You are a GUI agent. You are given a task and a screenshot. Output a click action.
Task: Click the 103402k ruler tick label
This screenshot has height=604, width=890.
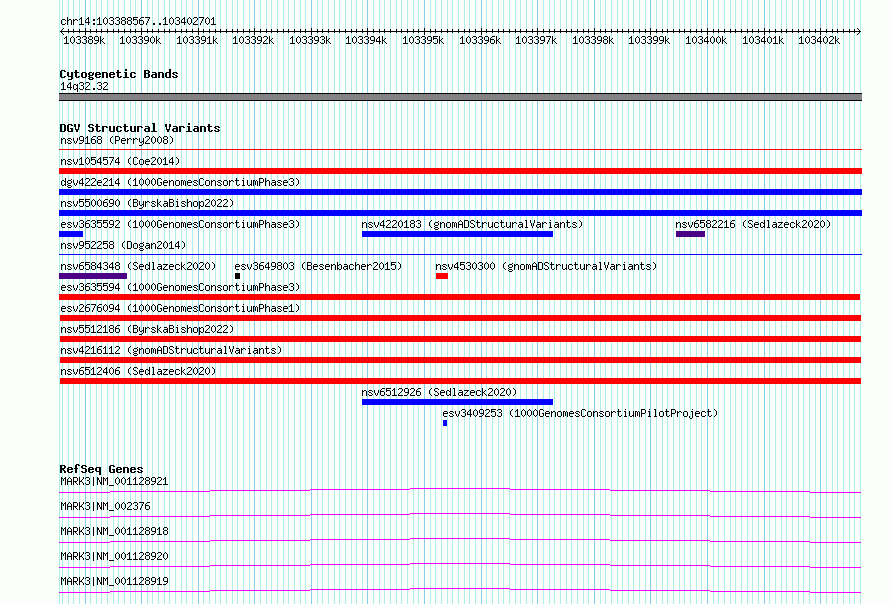tap(819, 40)
